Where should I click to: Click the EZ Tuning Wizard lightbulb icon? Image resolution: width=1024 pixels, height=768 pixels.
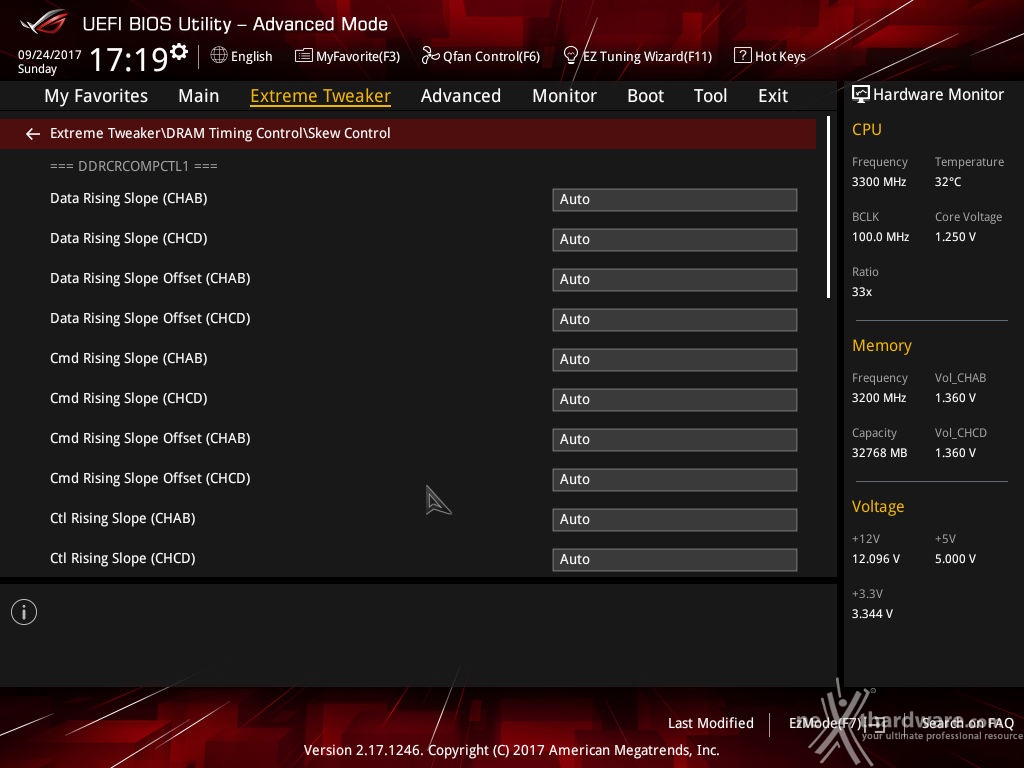pyautogui.click(x=570, y=56)
